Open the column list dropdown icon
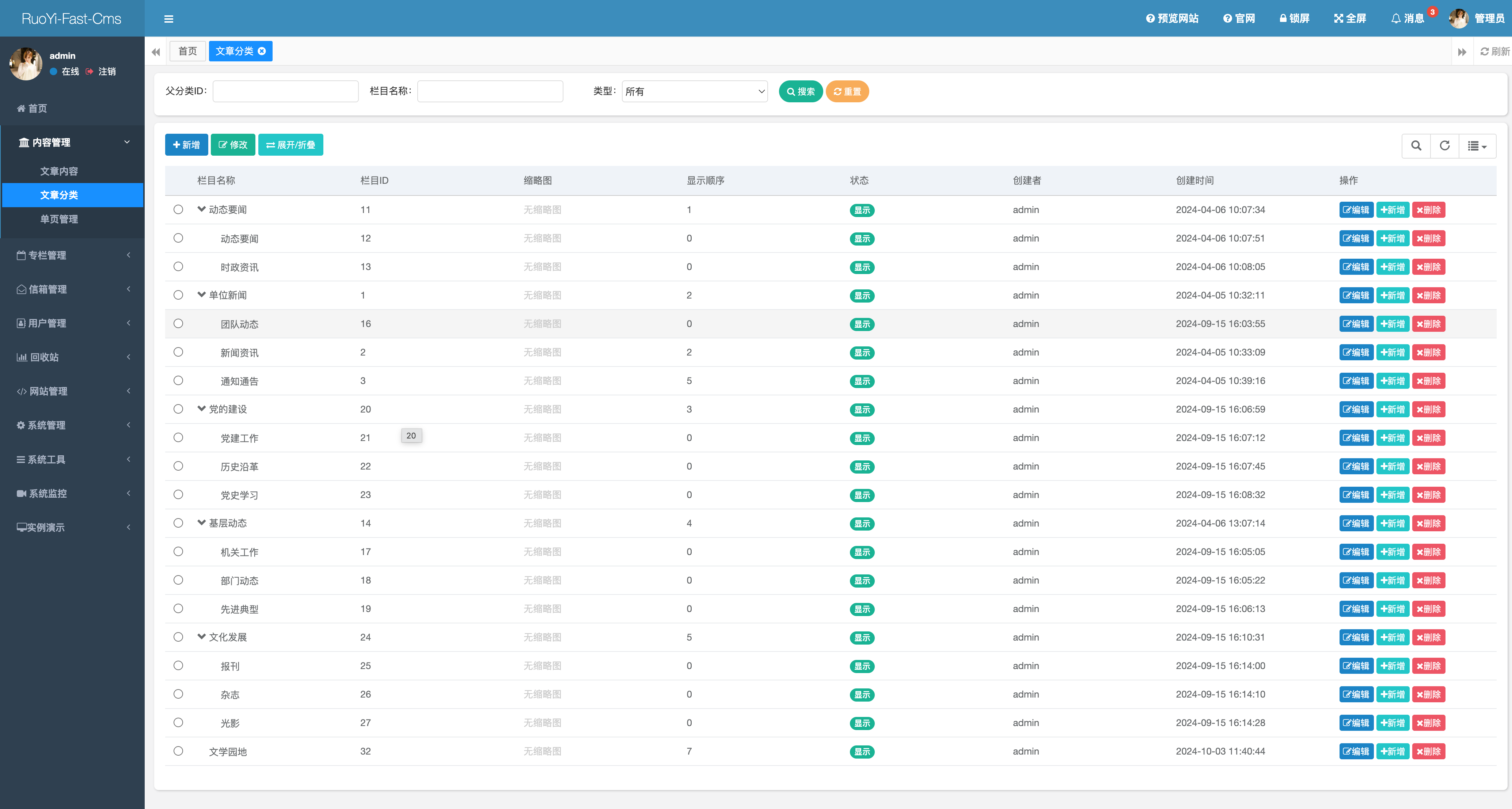Screen dimensions: 1512x809 click(x=1477, y=145)
